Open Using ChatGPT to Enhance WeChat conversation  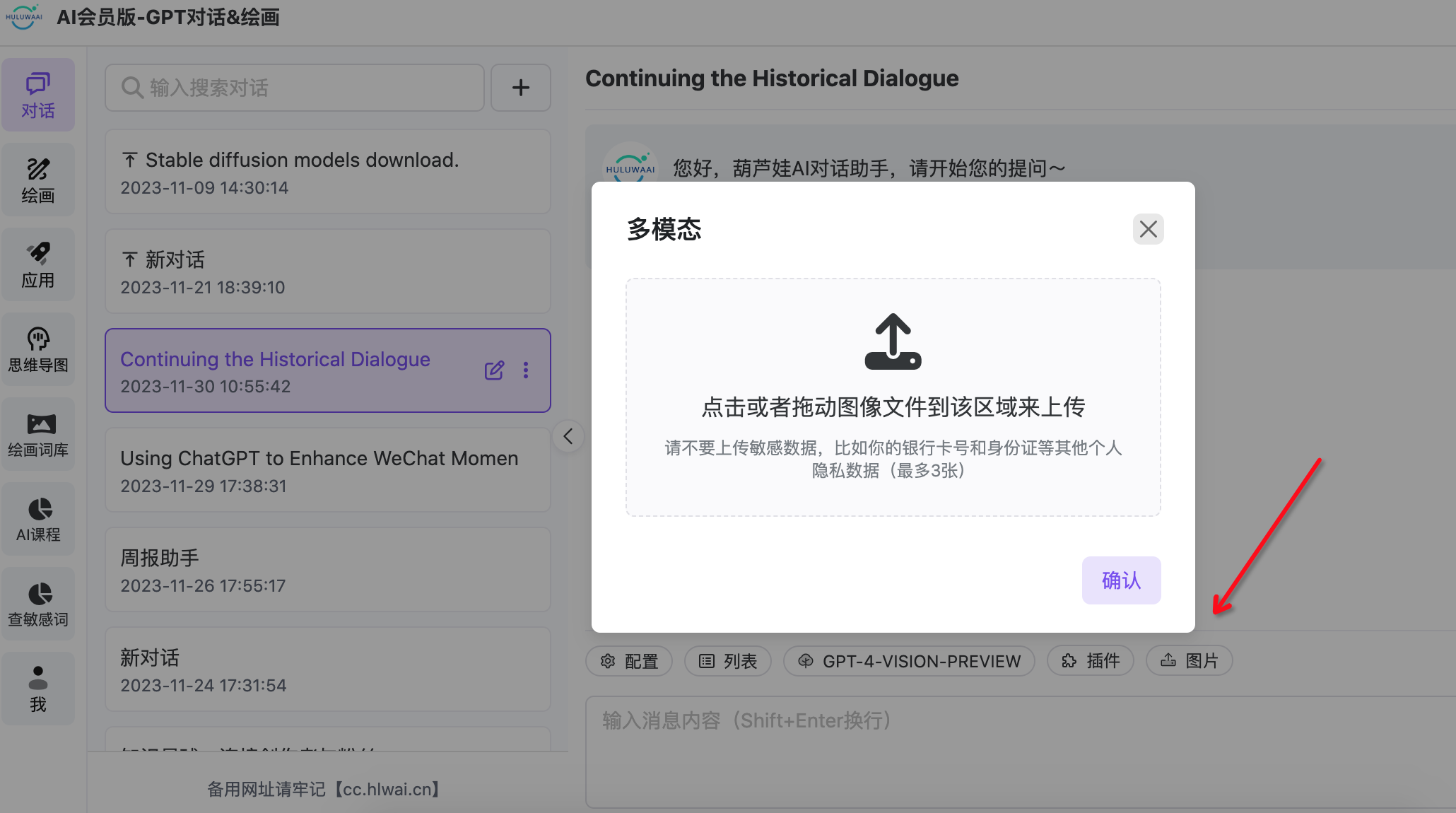point(328,470)
